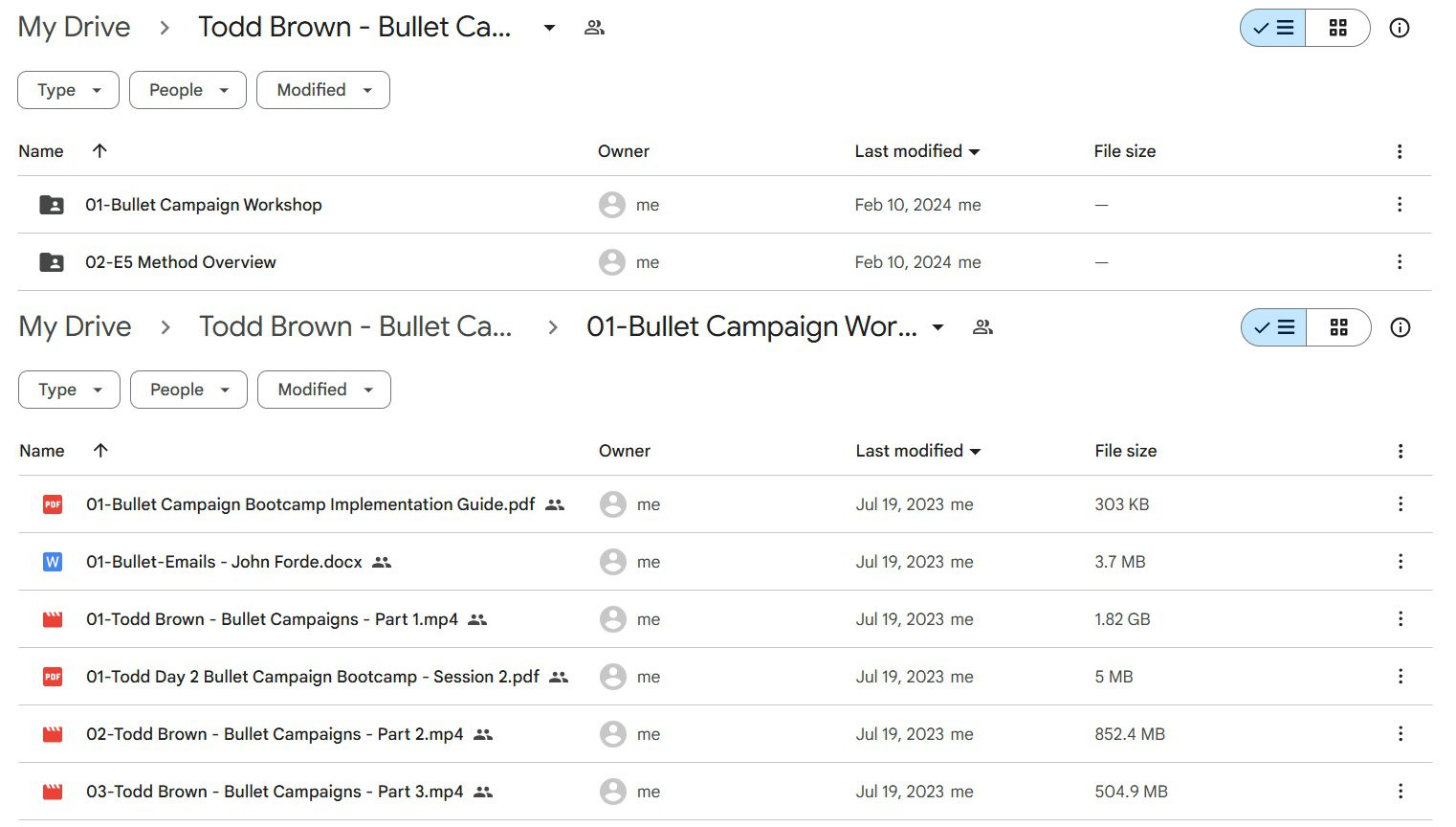Open the Type filter in upper Drive view
Image resolution: width=1456 pixels, height=827 pixels.
tap(69, 90)
